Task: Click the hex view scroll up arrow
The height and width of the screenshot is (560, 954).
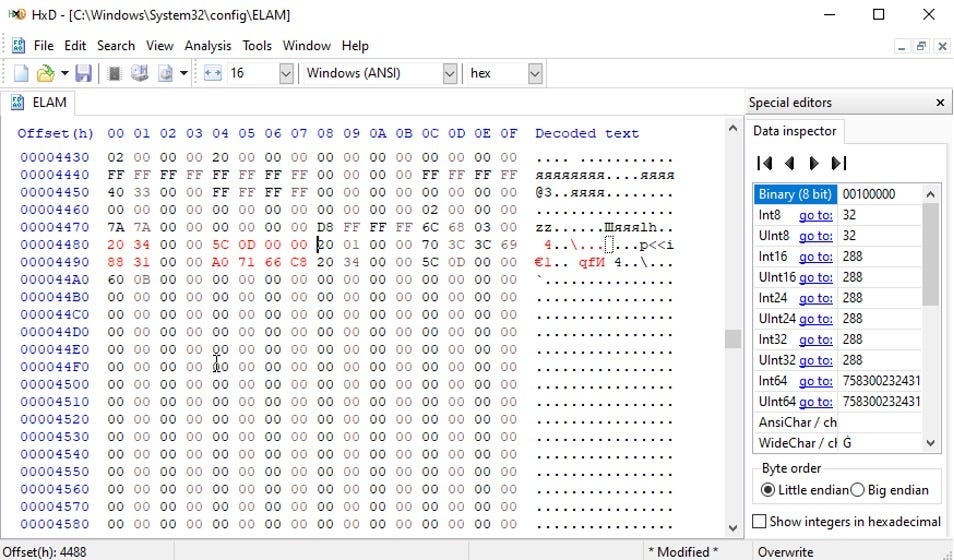Action: point(733,128)
